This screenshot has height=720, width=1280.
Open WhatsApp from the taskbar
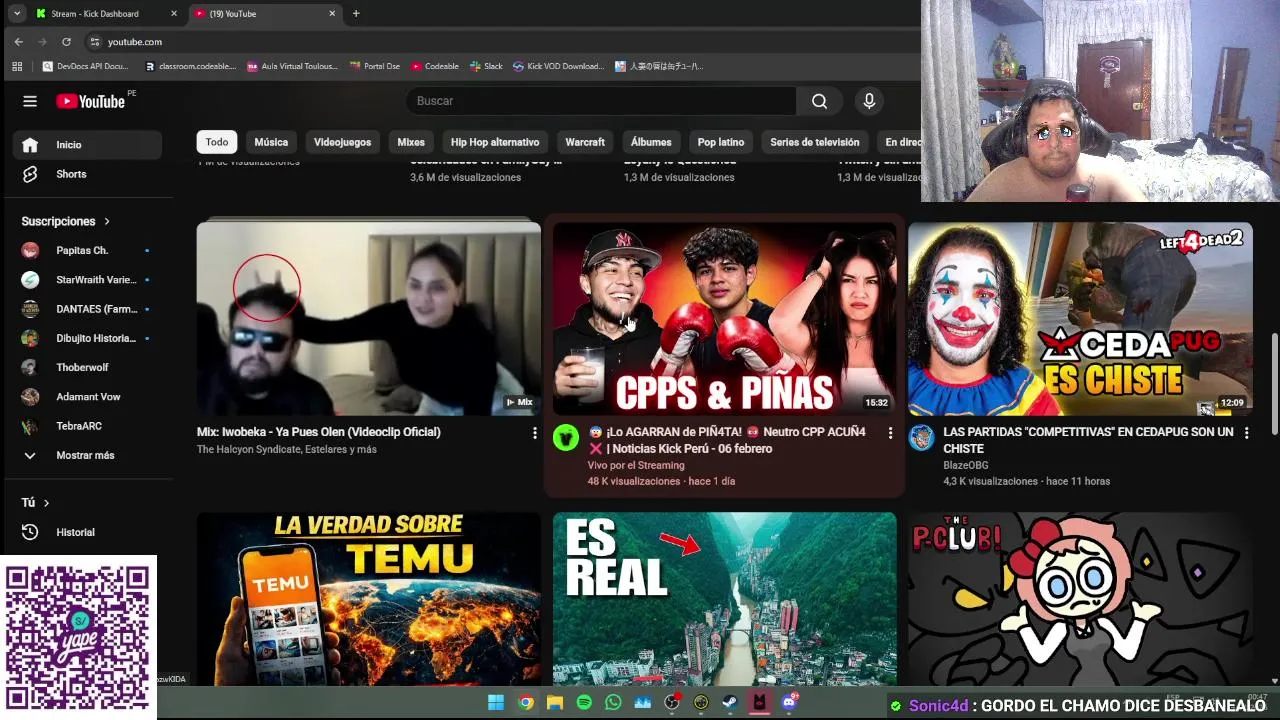pos(613,703)
